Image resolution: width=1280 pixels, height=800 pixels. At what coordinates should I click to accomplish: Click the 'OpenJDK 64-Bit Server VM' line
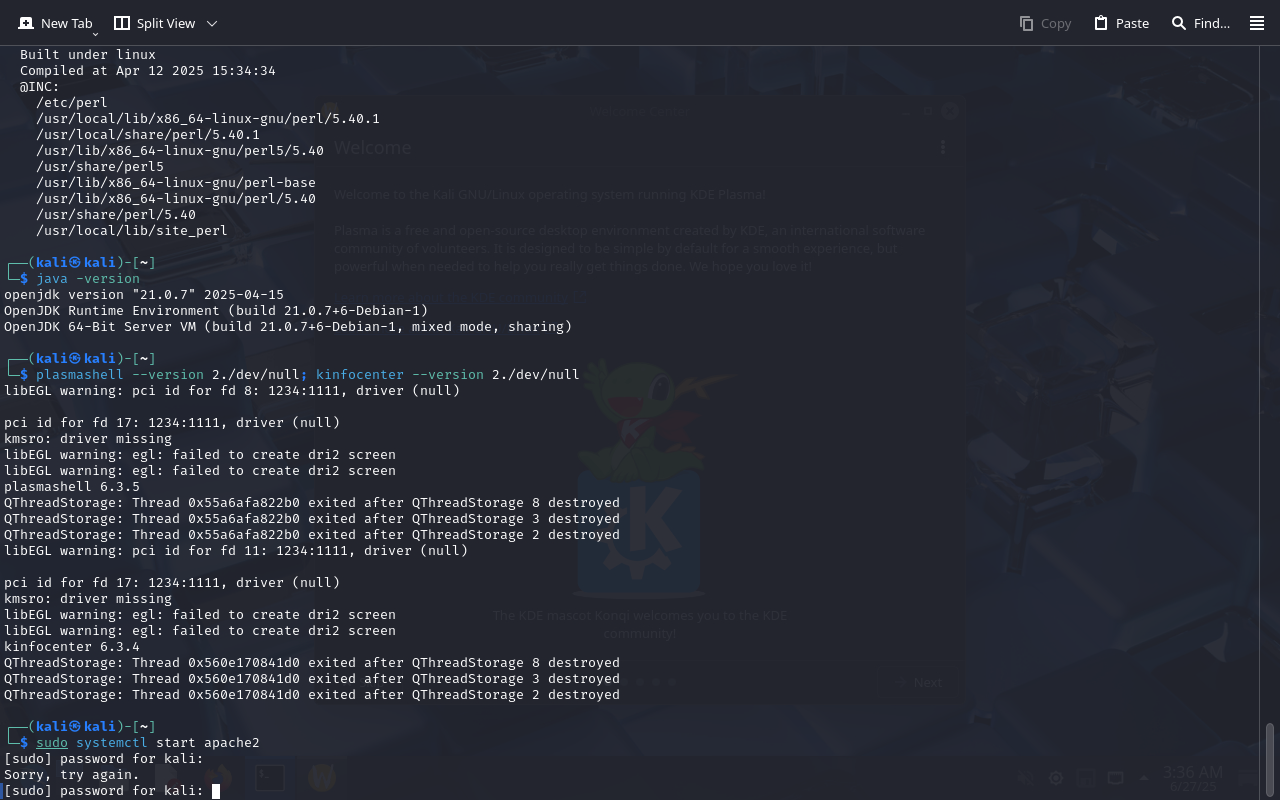(x=288, y=326)
